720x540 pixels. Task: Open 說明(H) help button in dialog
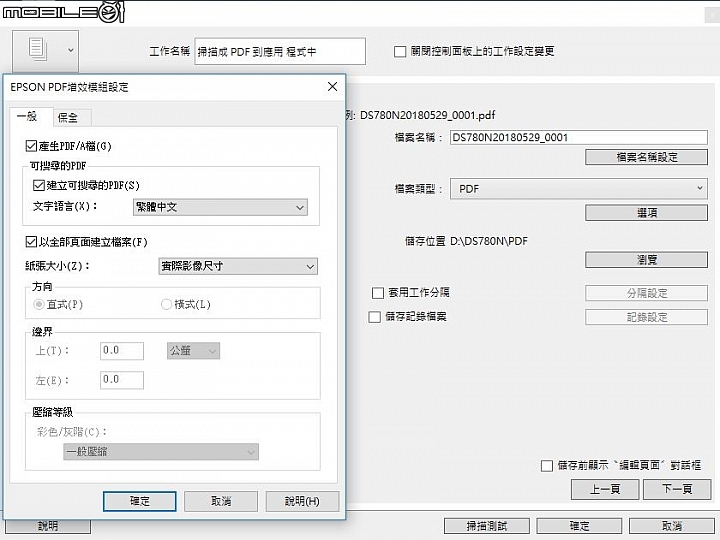pyautogui.click(x=302, y=501)
